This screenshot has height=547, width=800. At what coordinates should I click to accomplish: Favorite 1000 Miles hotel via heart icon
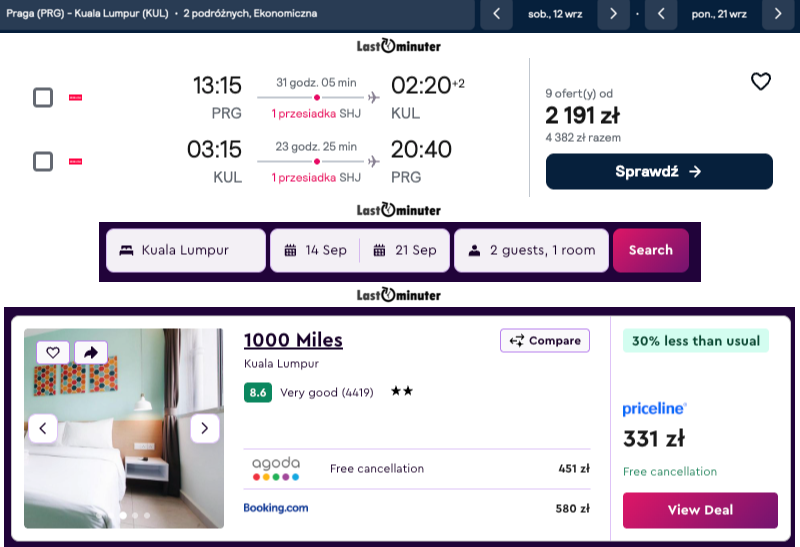coord(53,352)
